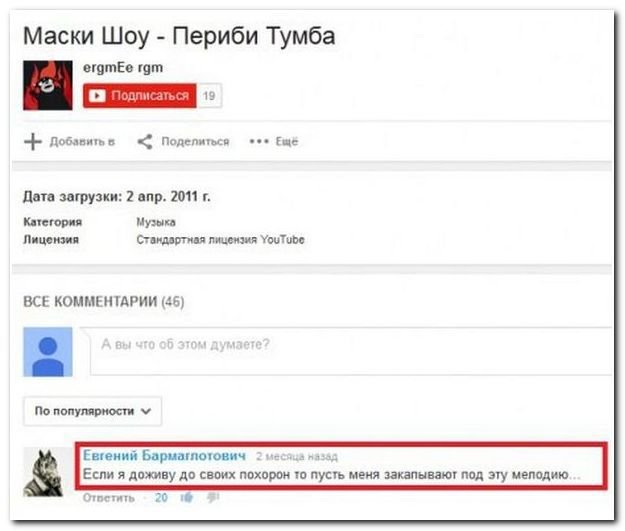Click the subscriber count 19 badge

coord(209,96)
